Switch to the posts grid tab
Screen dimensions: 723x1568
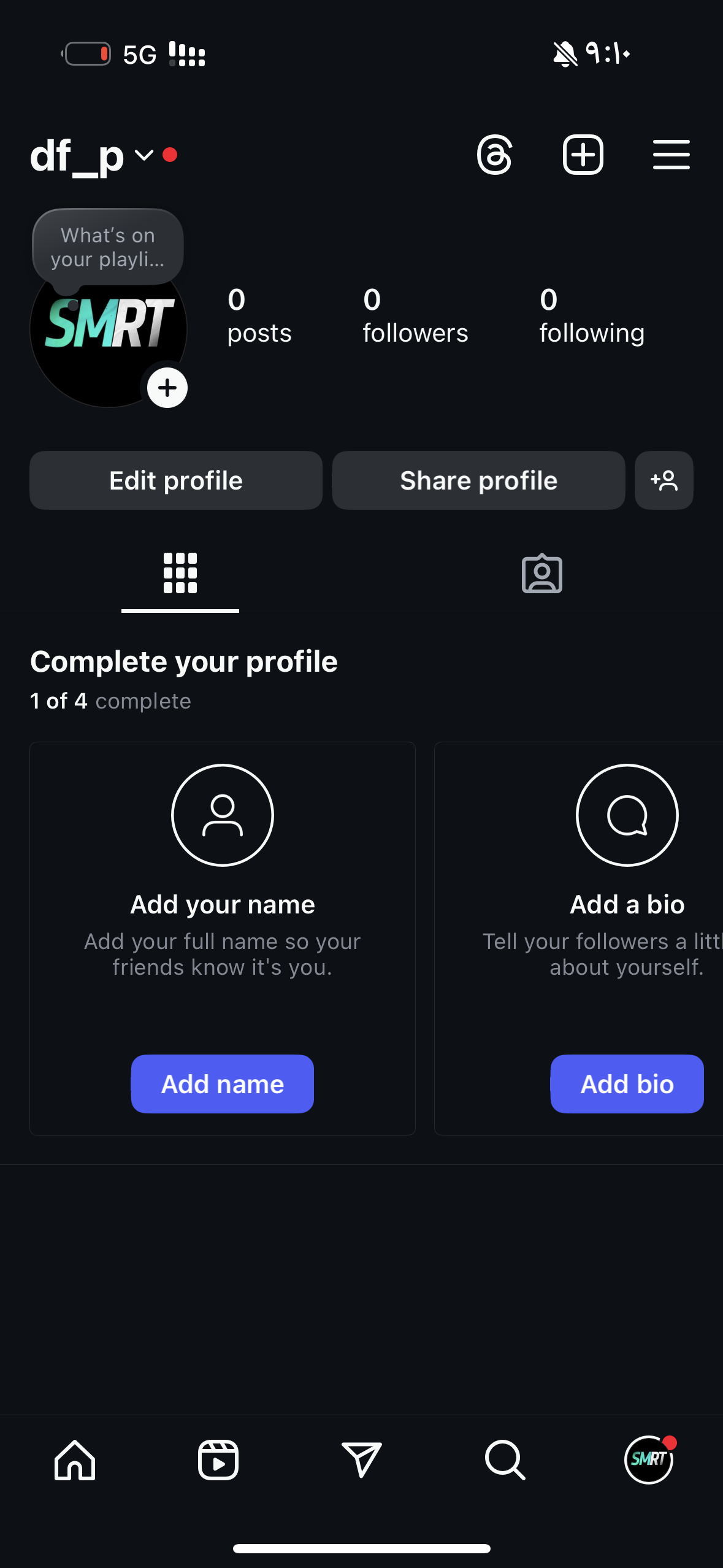(x=180, y=574)
